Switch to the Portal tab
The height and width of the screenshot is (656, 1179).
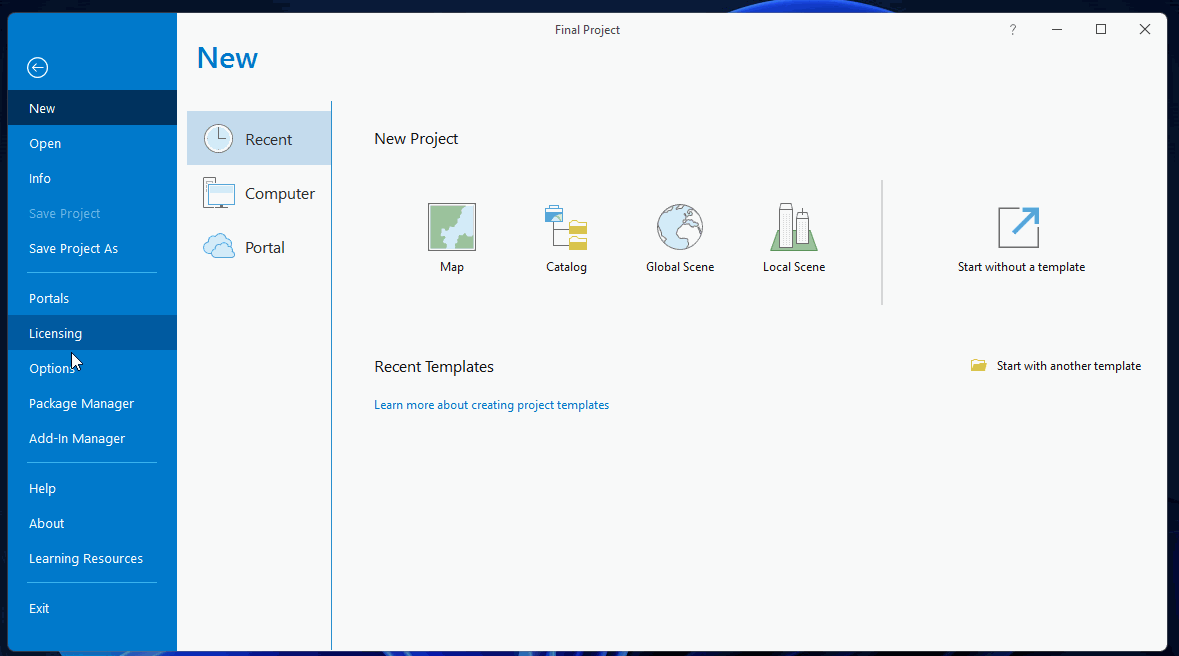coord(259,247)
